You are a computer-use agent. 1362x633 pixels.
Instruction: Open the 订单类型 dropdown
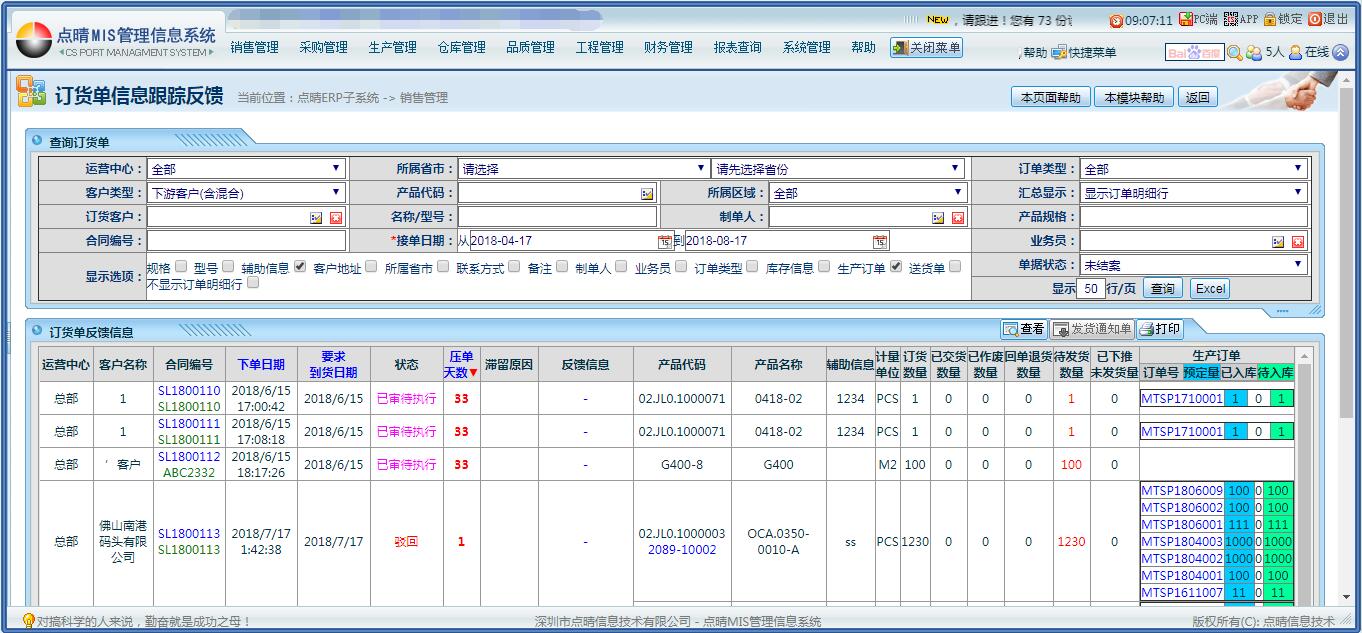pyautogui.click(x=1194, y=169)
